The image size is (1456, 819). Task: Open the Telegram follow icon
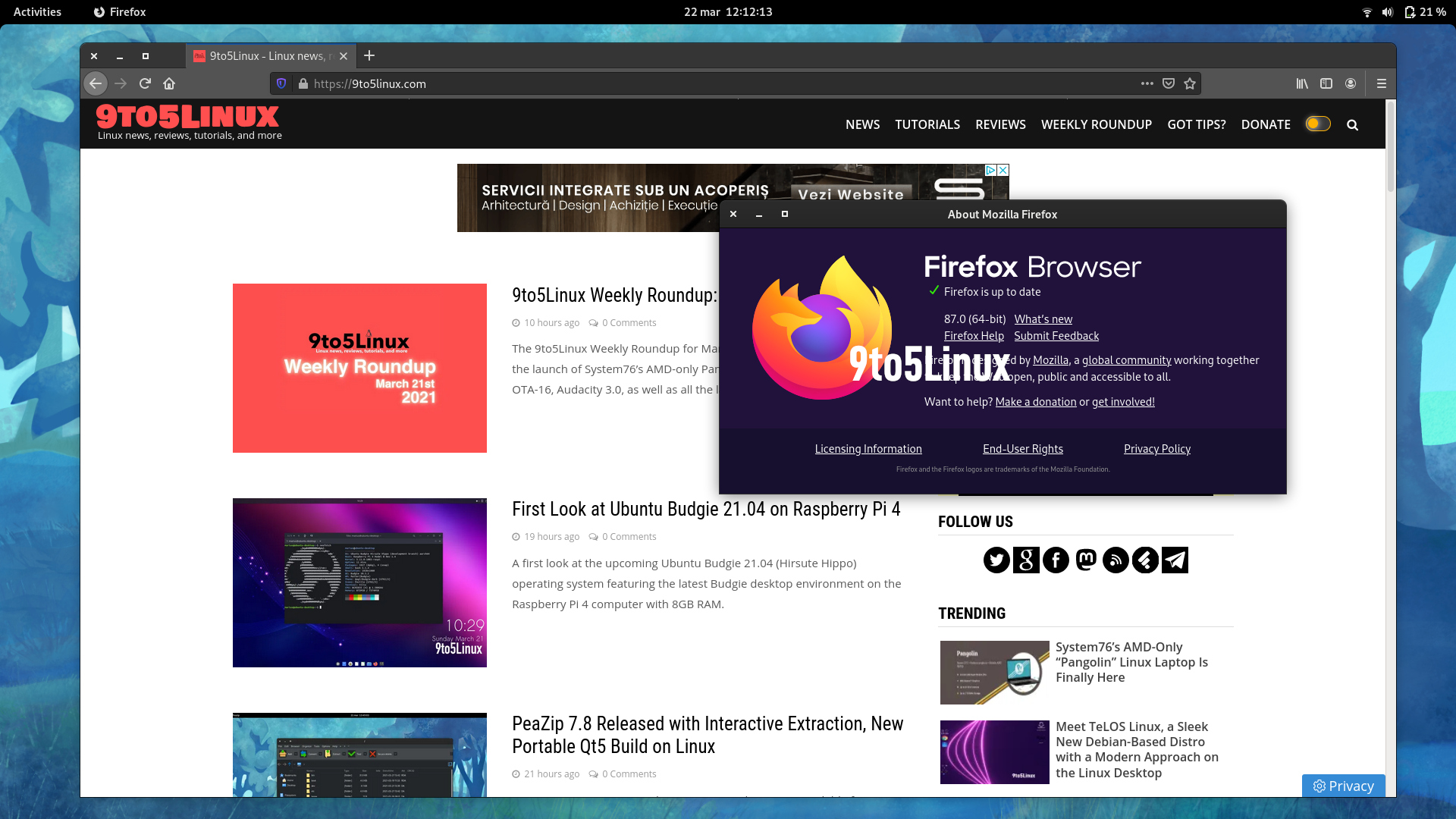point(1175,560)
